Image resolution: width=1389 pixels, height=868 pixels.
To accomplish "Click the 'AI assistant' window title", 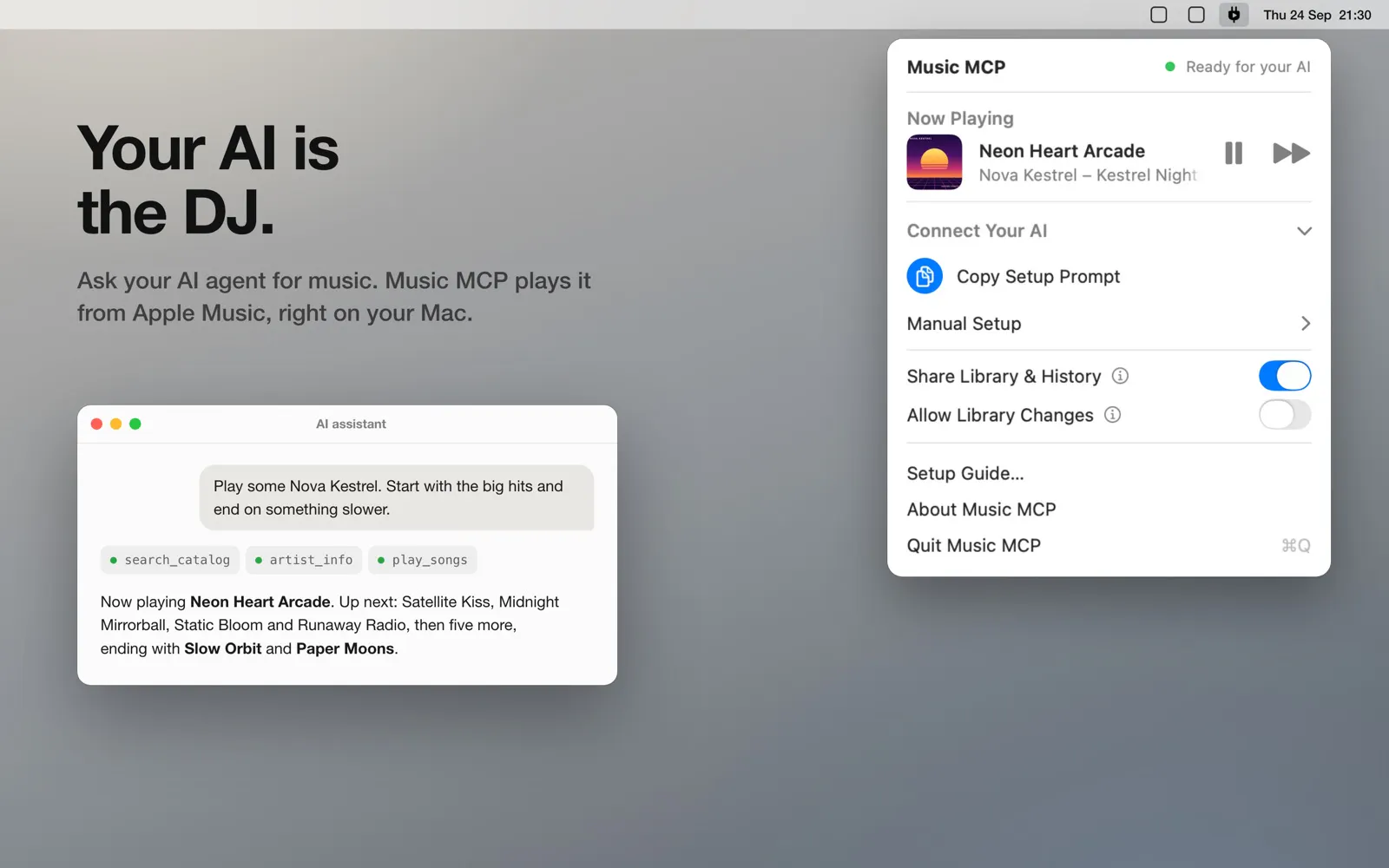I will 351,424.
